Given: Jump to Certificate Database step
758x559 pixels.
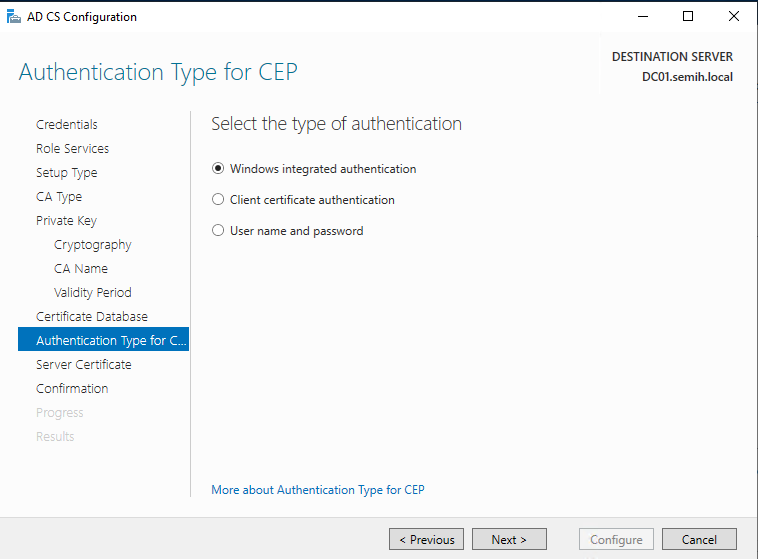Looking at the screenshot, I should click(92, 317).
